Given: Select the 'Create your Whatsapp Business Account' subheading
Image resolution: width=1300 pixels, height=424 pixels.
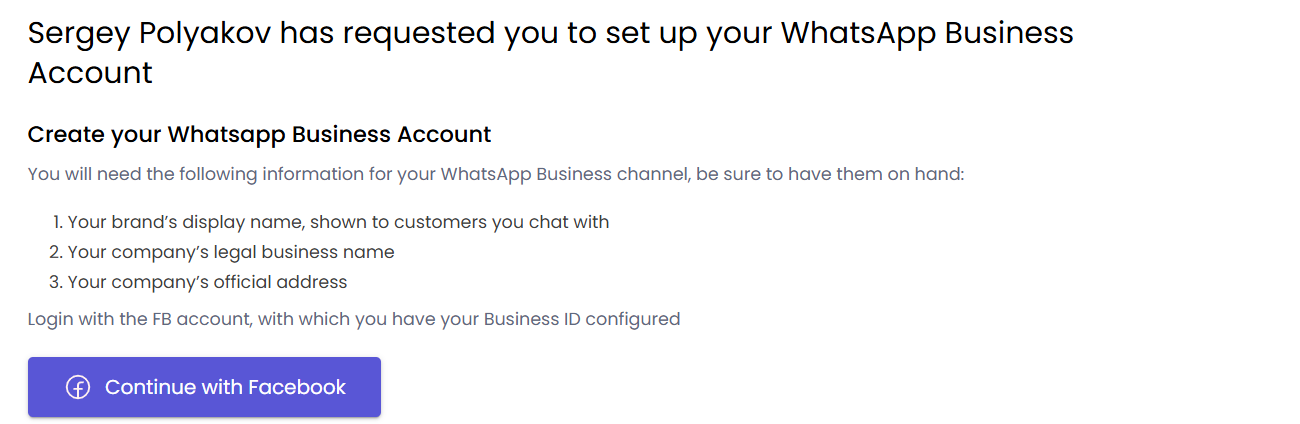Looking at the screenshot, I should [x=259, y=134].
